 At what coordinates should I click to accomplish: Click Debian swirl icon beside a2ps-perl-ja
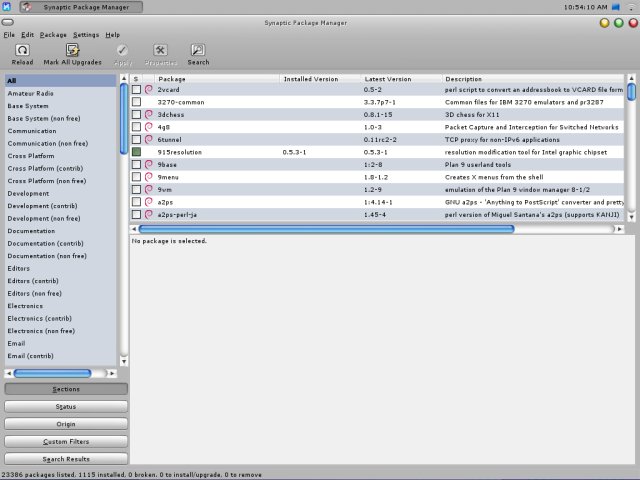(149, 214)
